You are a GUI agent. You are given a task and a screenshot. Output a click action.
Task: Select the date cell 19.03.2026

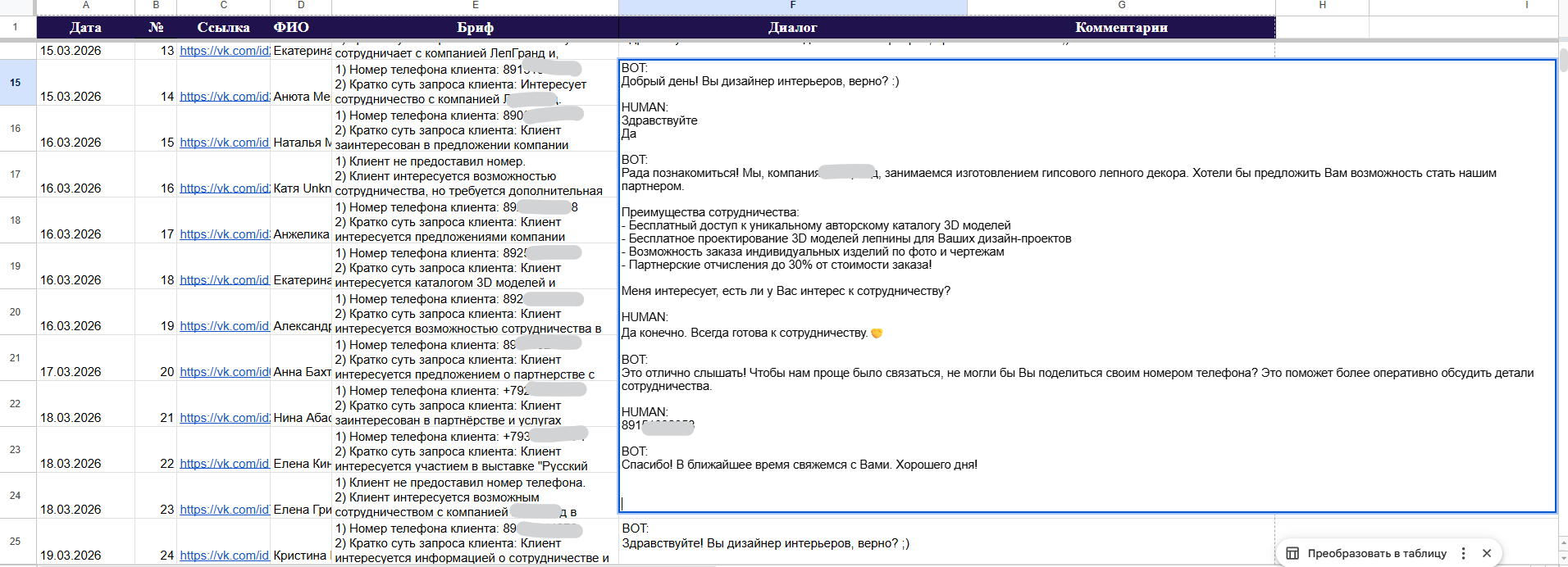coord(86,542)
